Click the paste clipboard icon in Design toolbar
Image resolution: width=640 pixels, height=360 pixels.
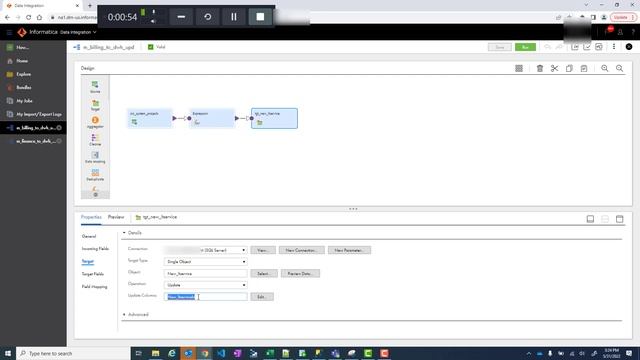click(584, 69)
